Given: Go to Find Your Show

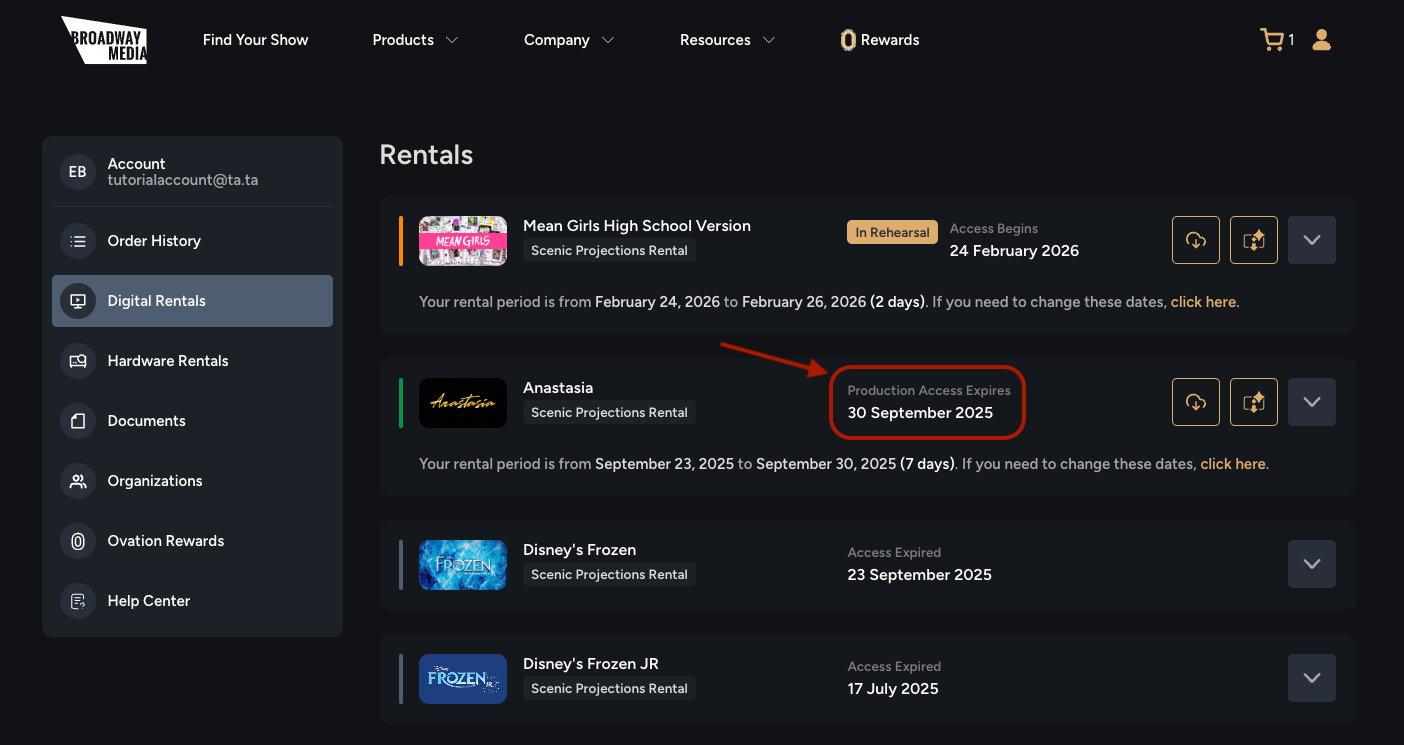Looking at the screenshot, I should [255, 40].
